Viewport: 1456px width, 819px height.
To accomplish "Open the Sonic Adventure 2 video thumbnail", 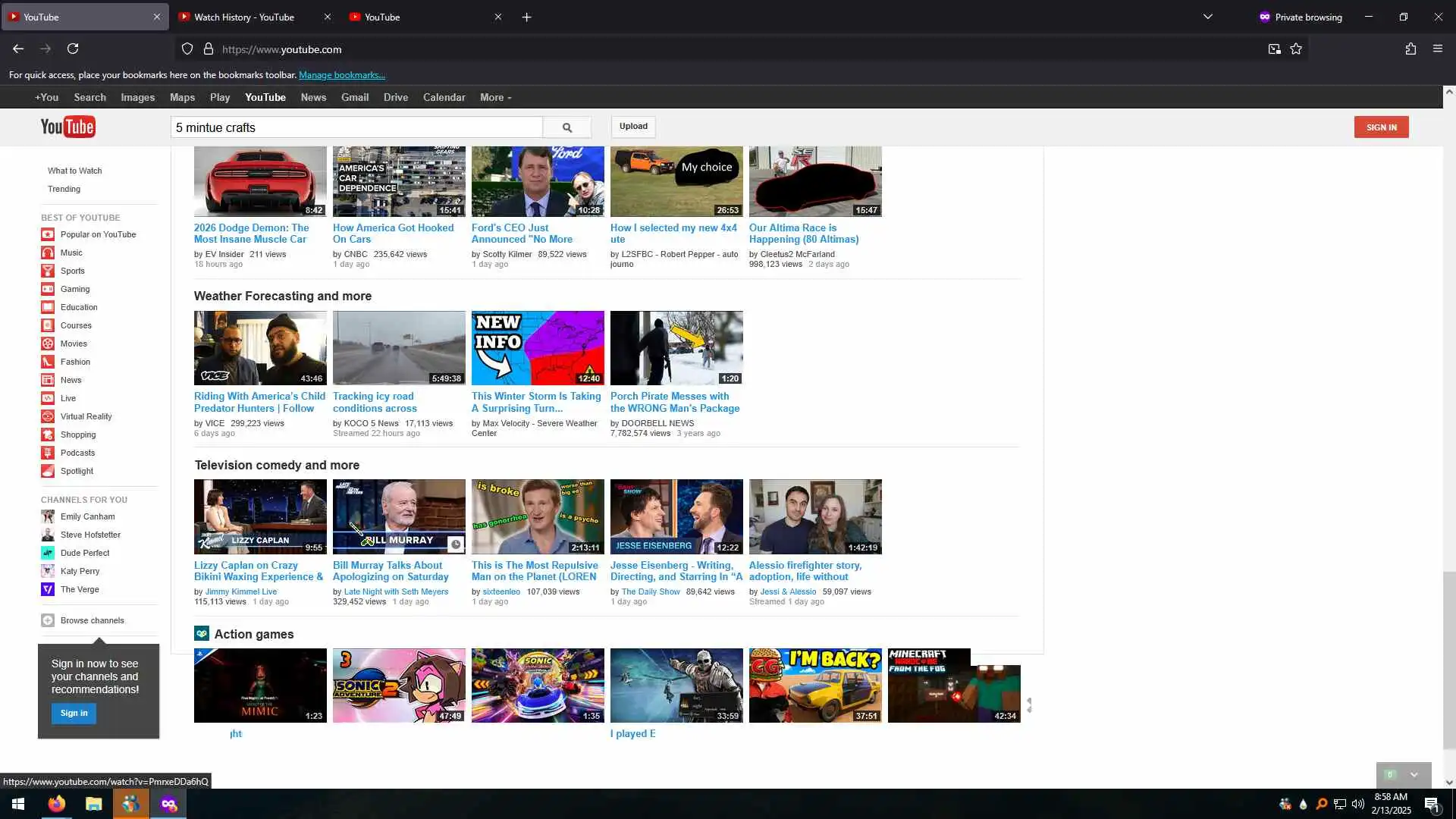I will tap(399, 685).
